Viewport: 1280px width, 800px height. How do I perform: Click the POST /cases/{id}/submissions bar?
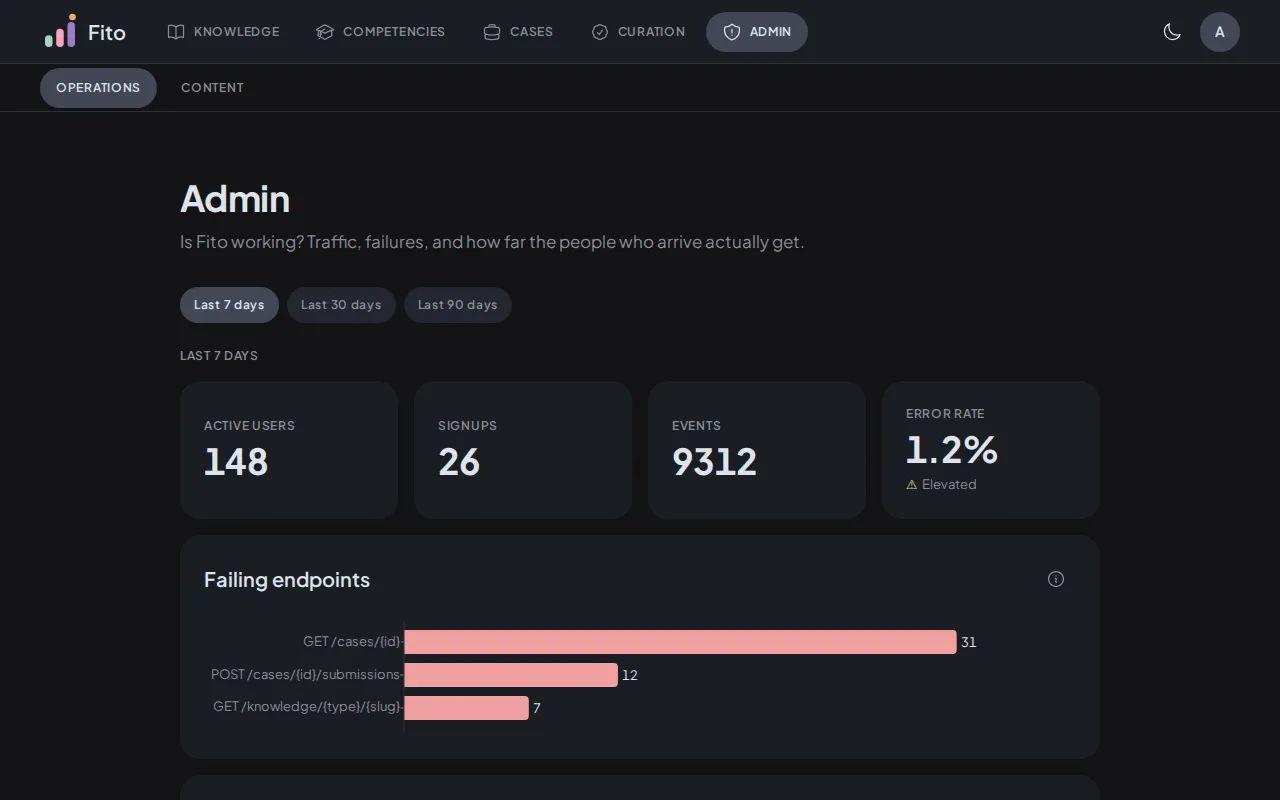point(511,675)
